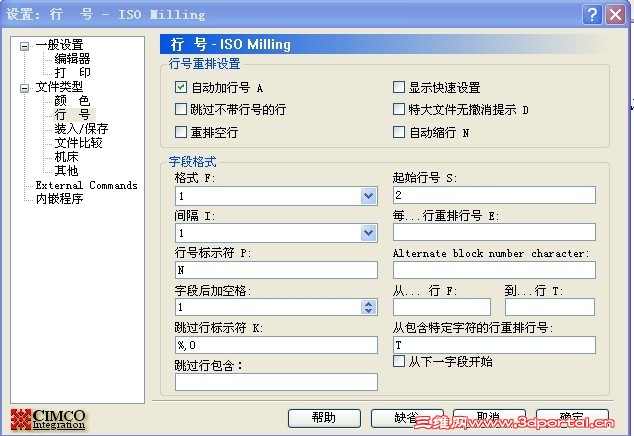The image size is (634, 436).
Task: Enable 跳过不带行号的行 checkbox
Action: click(x=181, y=109)
